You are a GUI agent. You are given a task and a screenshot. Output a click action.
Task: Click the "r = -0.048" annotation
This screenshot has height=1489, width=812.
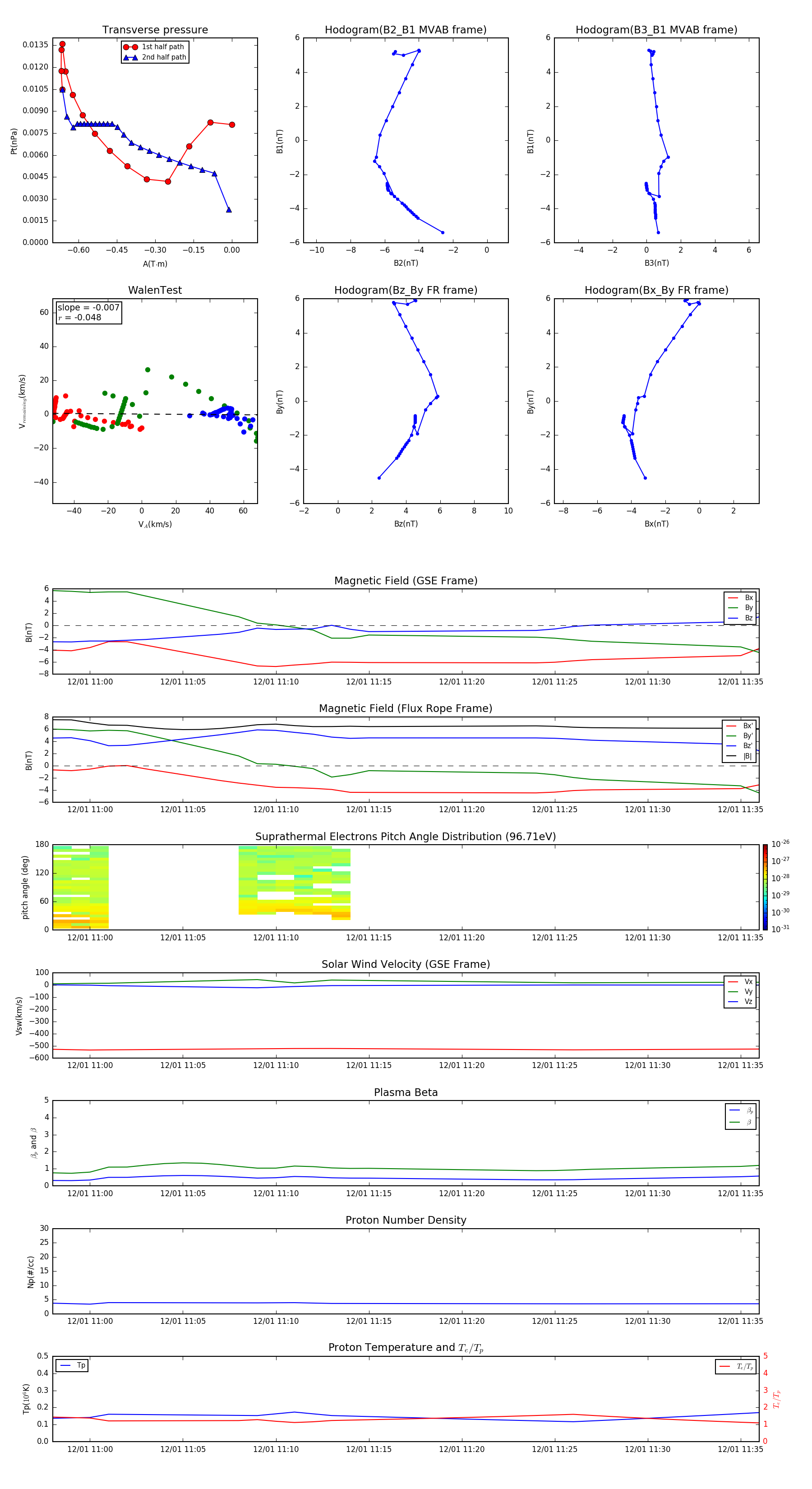coord(80,317)
